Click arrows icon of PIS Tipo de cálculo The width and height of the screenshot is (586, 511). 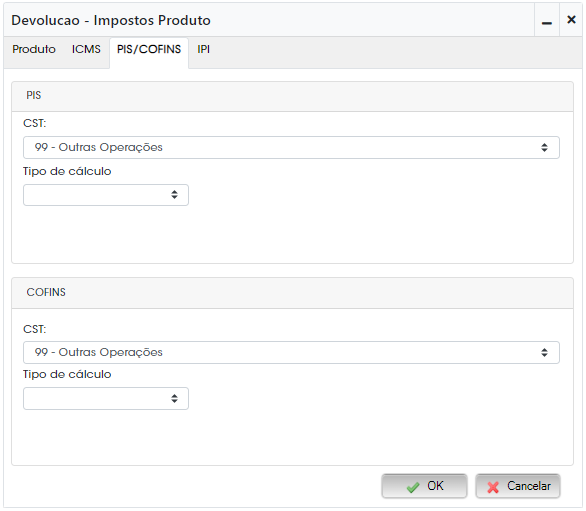point(174,195)
